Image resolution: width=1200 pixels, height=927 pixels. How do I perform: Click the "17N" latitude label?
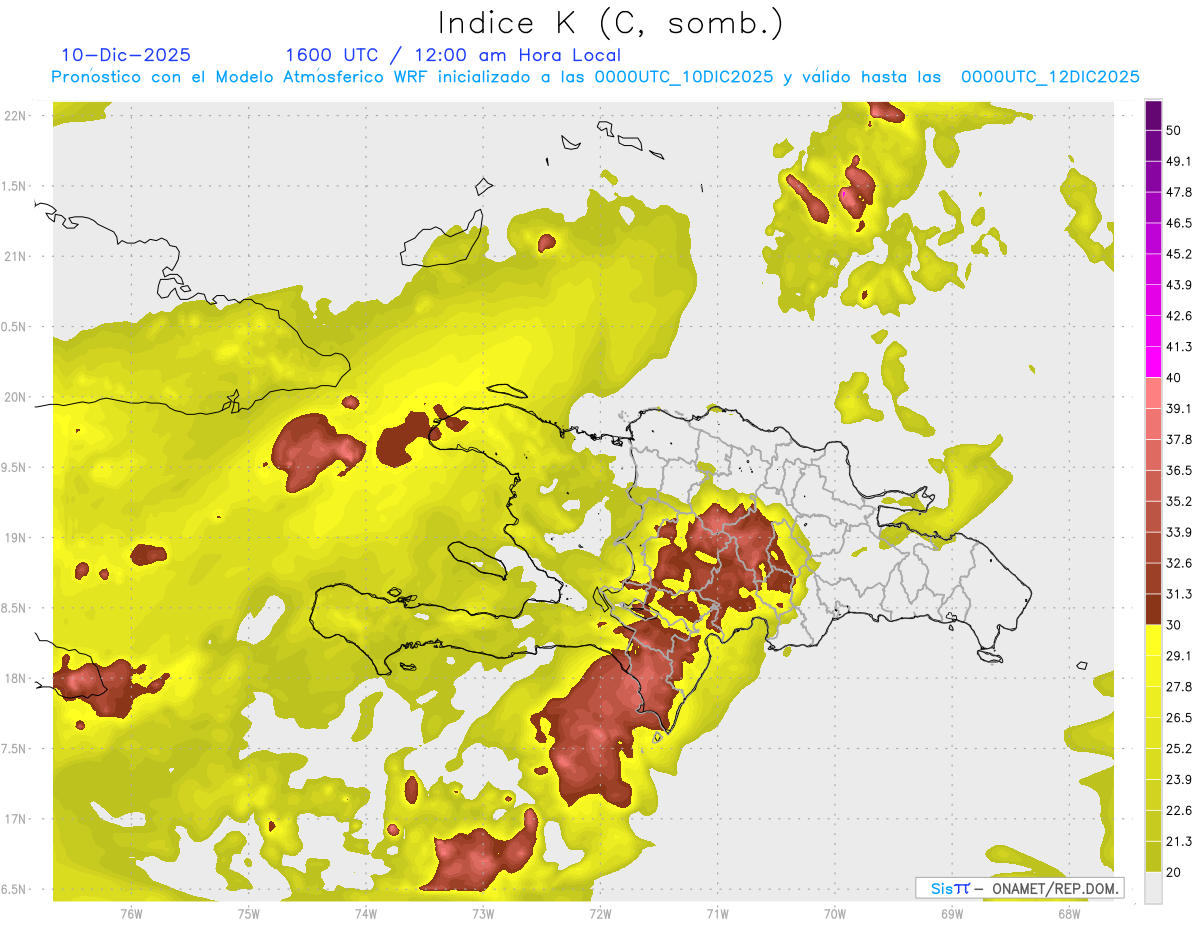click(16, 819)
